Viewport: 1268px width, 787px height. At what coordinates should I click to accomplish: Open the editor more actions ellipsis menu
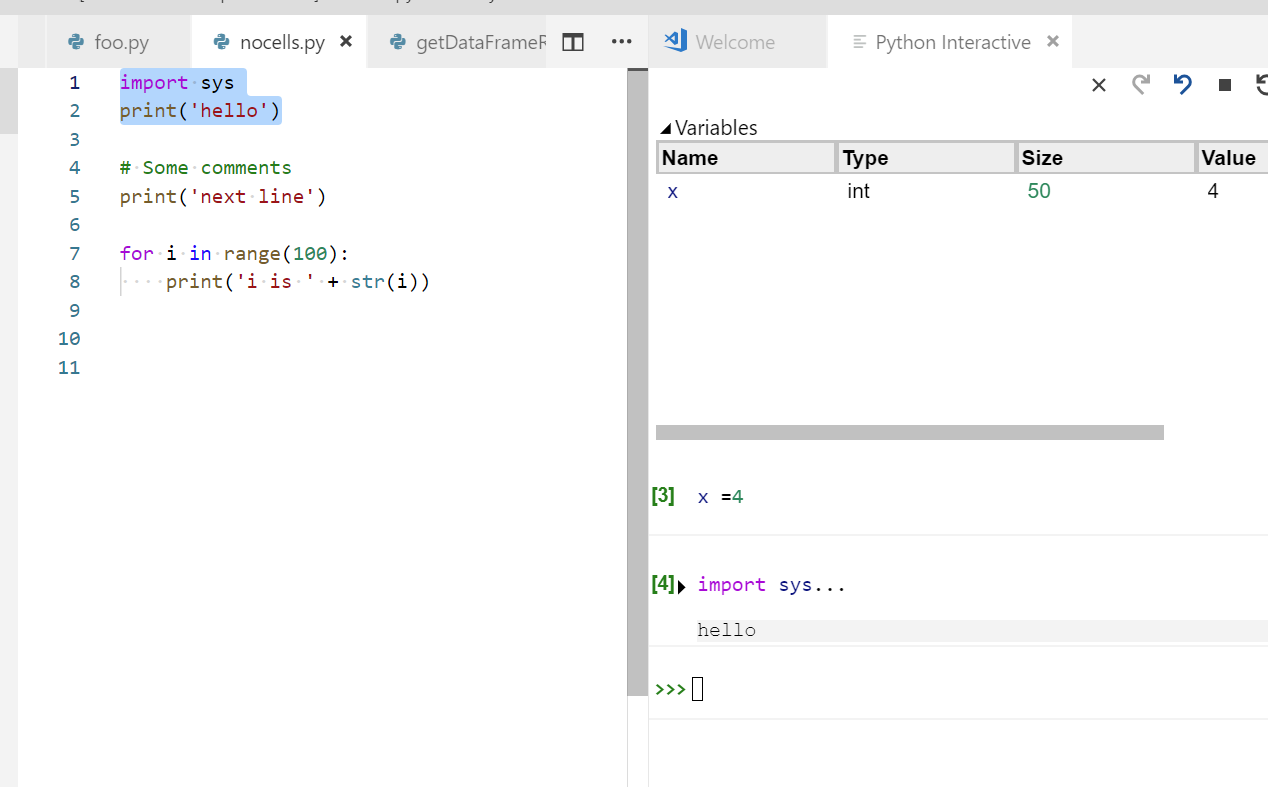coord(621,42)
